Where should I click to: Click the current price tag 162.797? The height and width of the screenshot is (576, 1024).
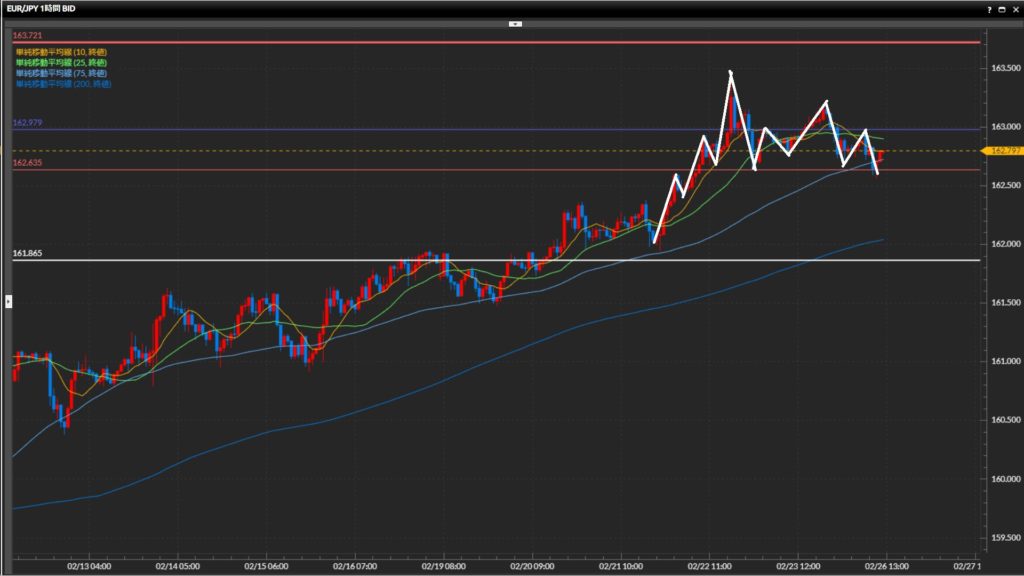[x=1003, y=151]
